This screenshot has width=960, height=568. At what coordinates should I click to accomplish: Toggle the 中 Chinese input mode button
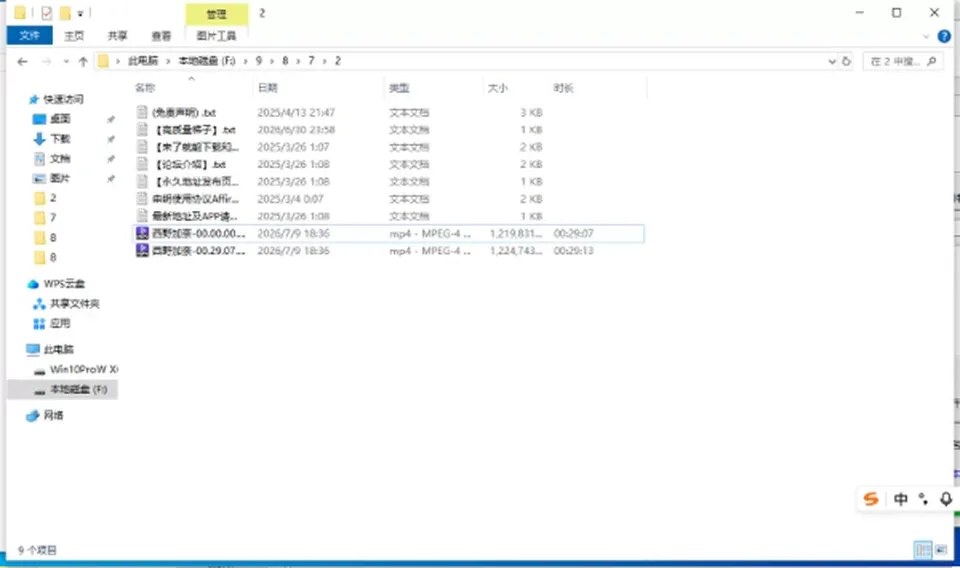click(x=900, y=499)
